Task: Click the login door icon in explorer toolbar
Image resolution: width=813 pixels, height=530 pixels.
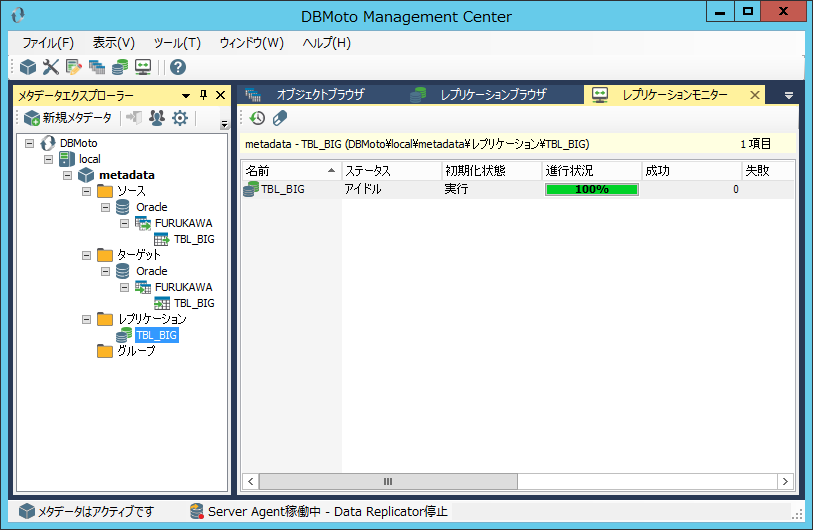Action: click(x=134, y=118)
